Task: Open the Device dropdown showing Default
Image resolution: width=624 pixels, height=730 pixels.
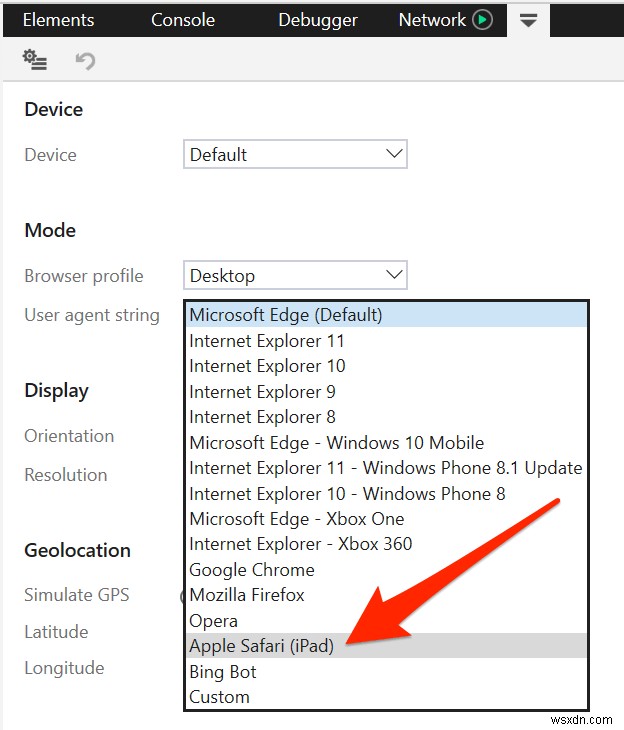Action: click(x=295, y=154)
